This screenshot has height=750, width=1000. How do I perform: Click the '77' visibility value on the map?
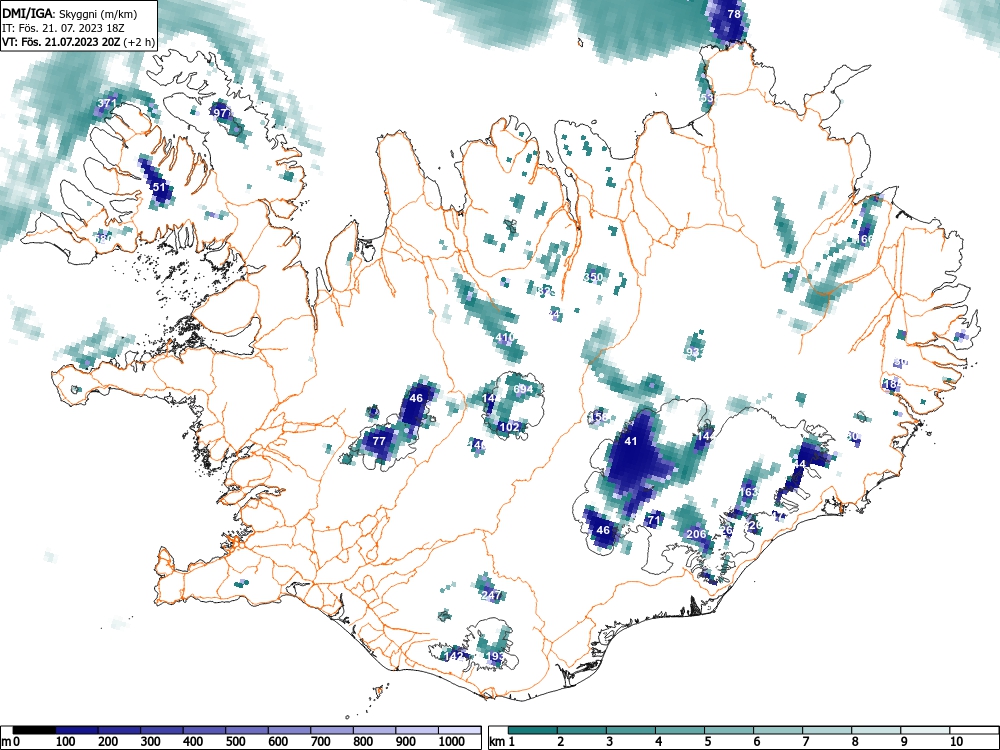(x=379, y=441)
